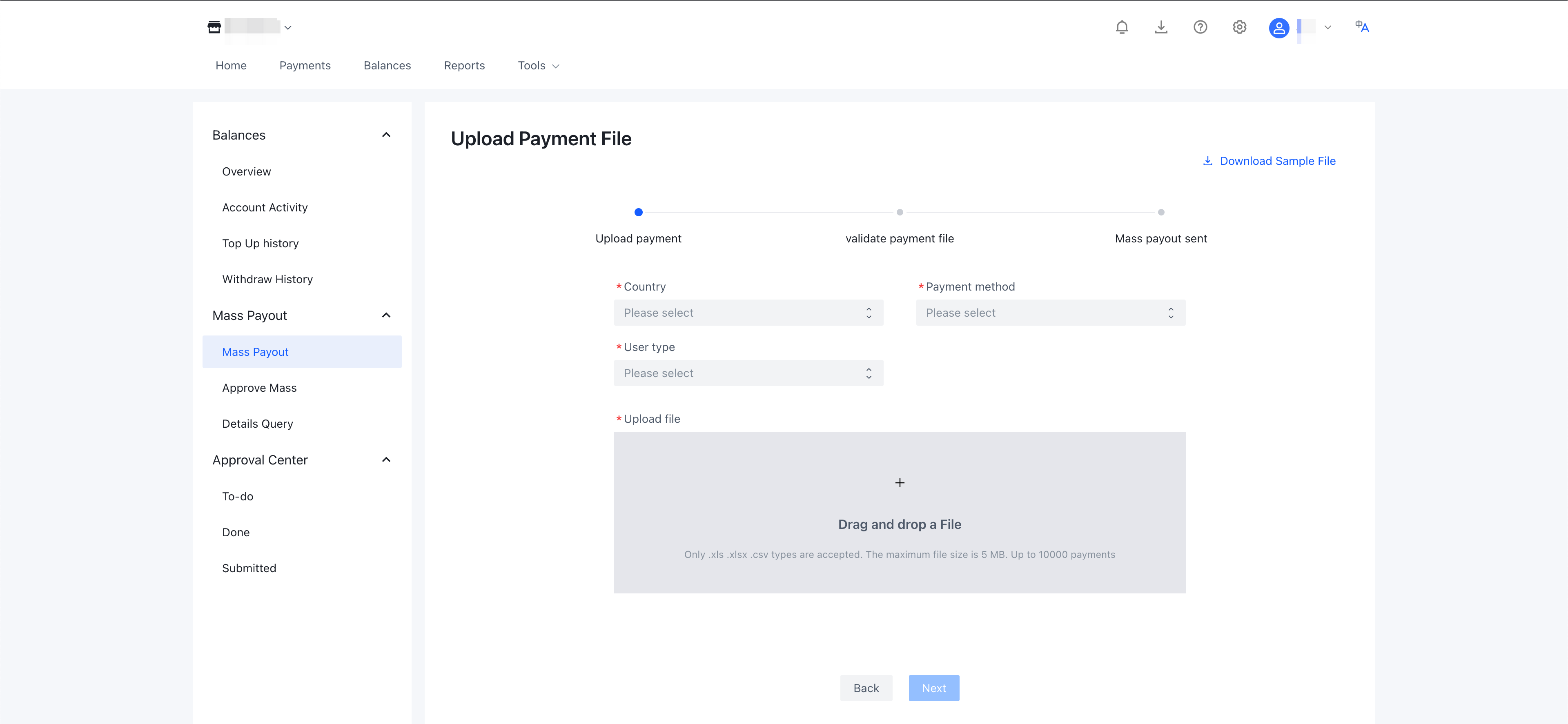Collapse the Balances sidebar section
Screen dimensions: 1568x724
click(x=386, y=135)
